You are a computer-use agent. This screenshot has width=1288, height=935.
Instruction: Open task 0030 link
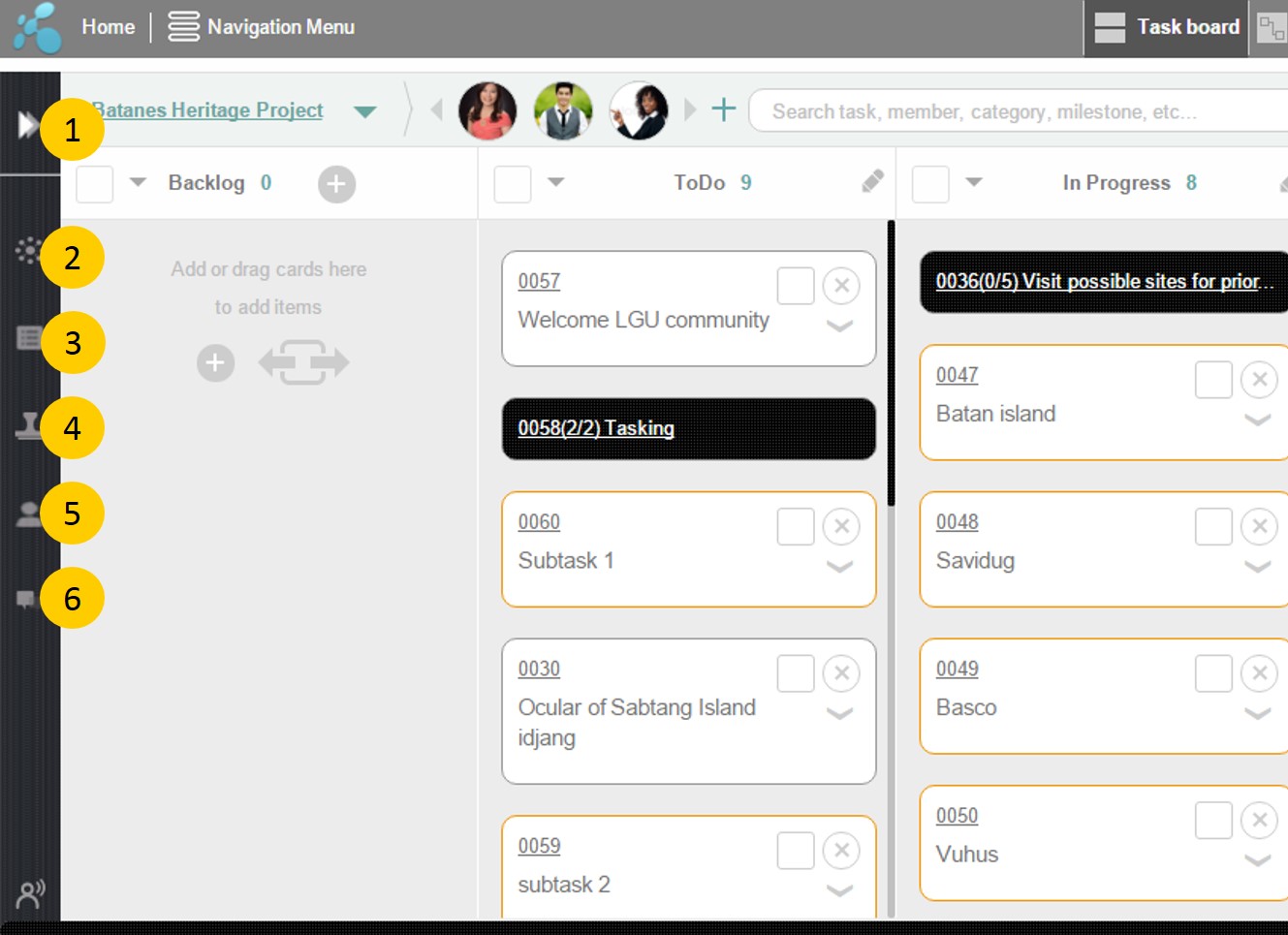click(539, 670)
